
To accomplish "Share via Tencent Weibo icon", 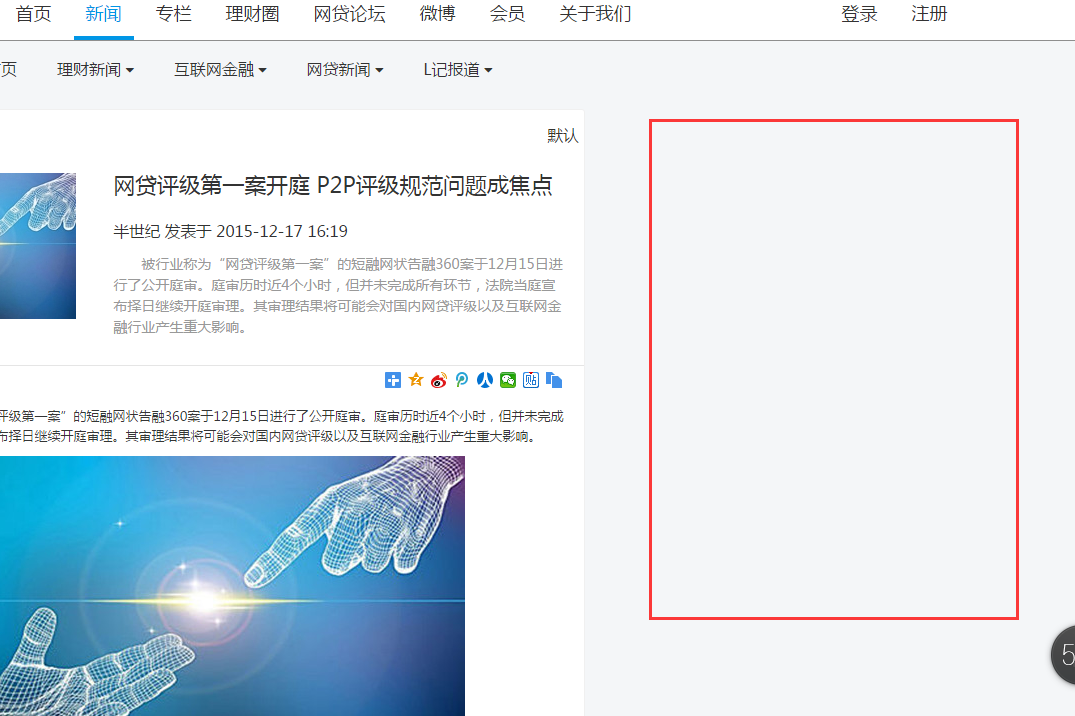I will coord(462,380).
